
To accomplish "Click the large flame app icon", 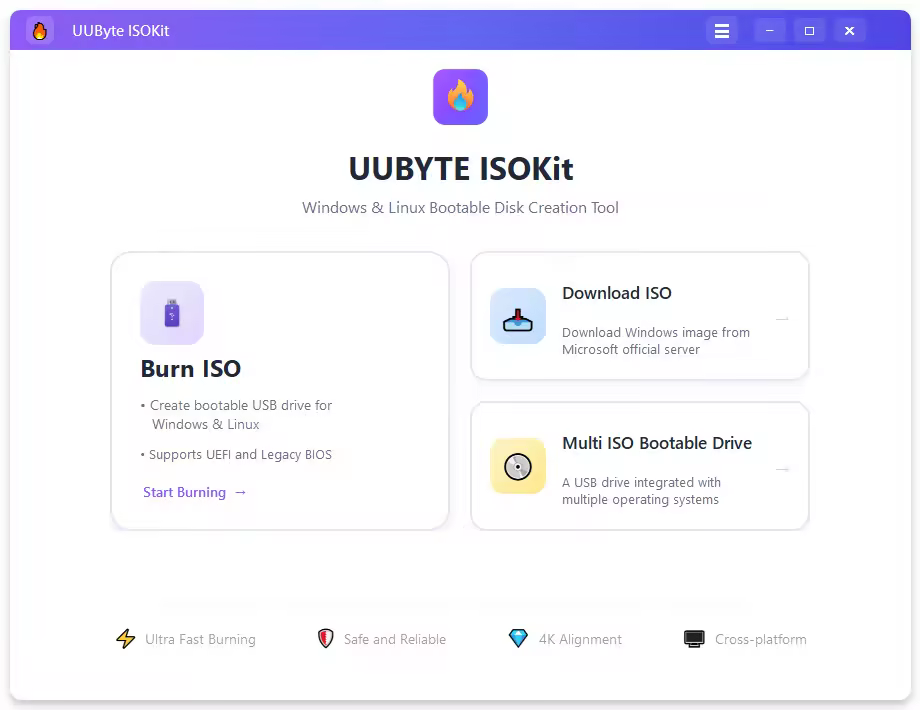I will click(x=461, y=97).
